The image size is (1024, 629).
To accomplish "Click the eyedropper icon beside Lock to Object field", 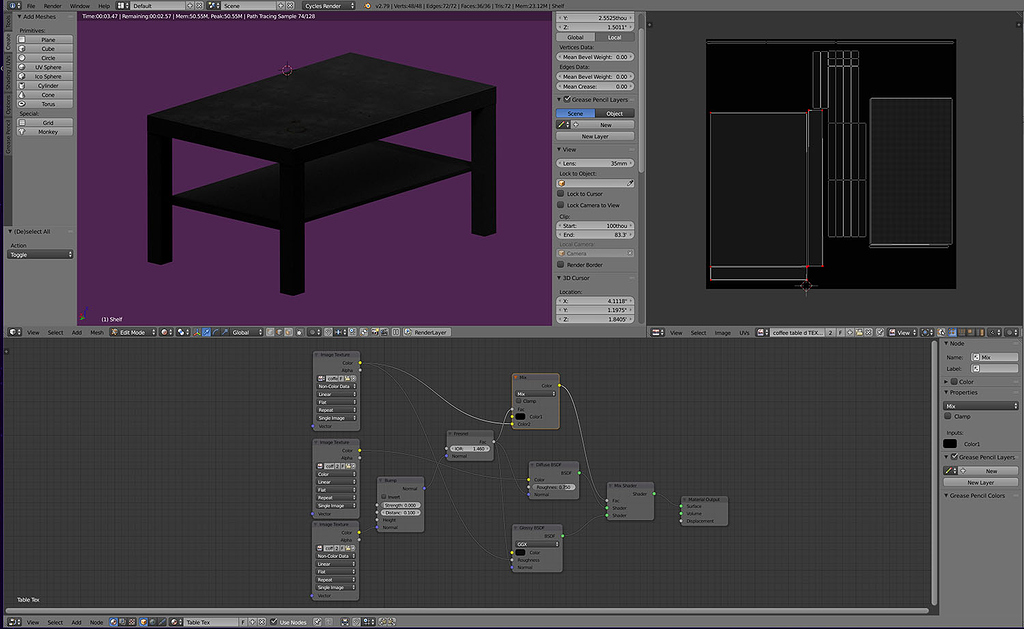I will tap(630, 184).
